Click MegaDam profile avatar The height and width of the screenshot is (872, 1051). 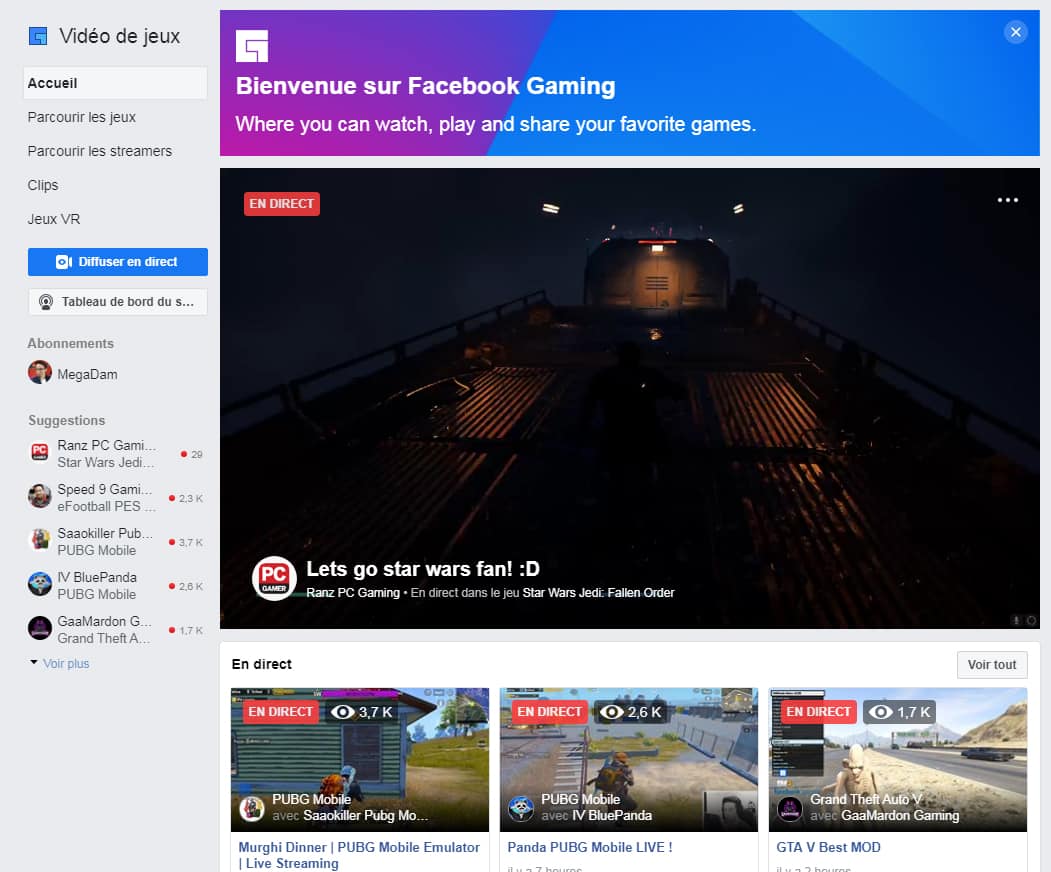(x=40, y=372)
